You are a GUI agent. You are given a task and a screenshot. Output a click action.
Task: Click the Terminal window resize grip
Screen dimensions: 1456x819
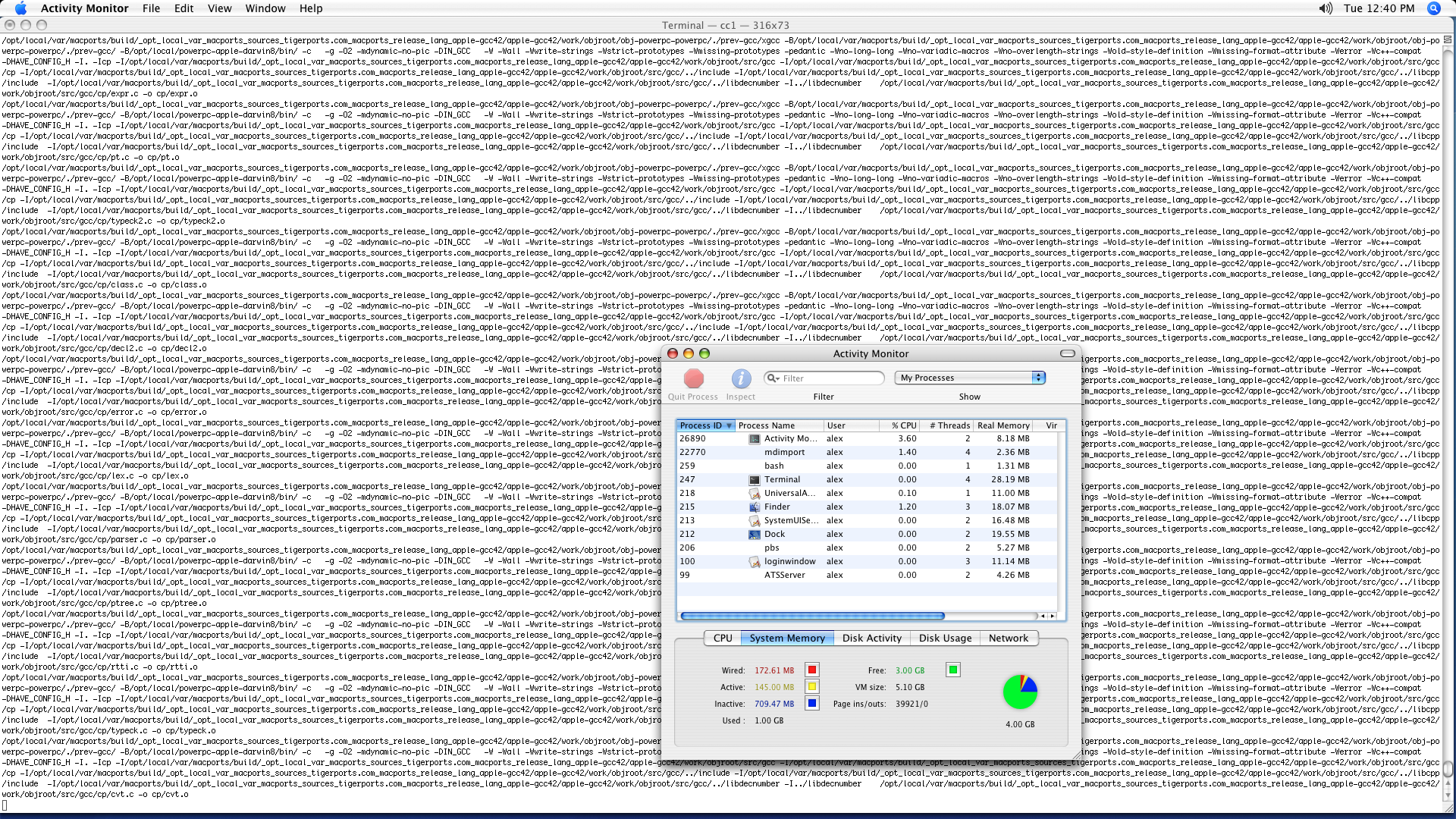point(1448,807)
